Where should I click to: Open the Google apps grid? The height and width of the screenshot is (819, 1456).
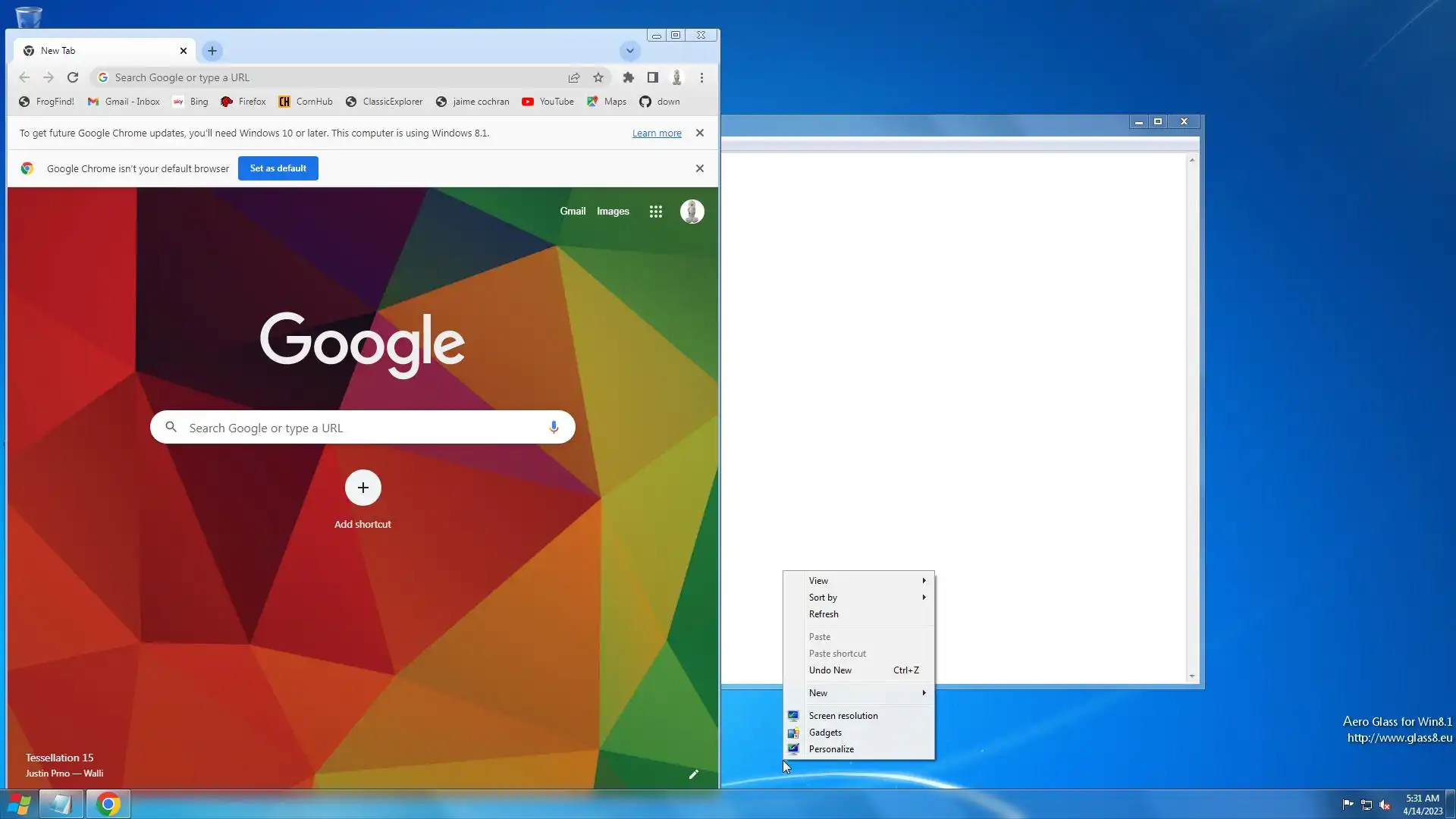(656, 212)
